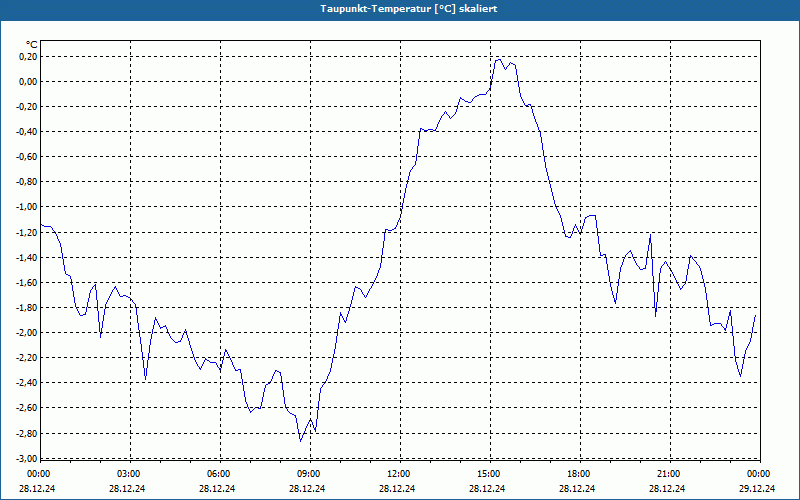Click the '0,00' y-axis label
This screenshot has height=500, width=800.
[x=30, y=82]
